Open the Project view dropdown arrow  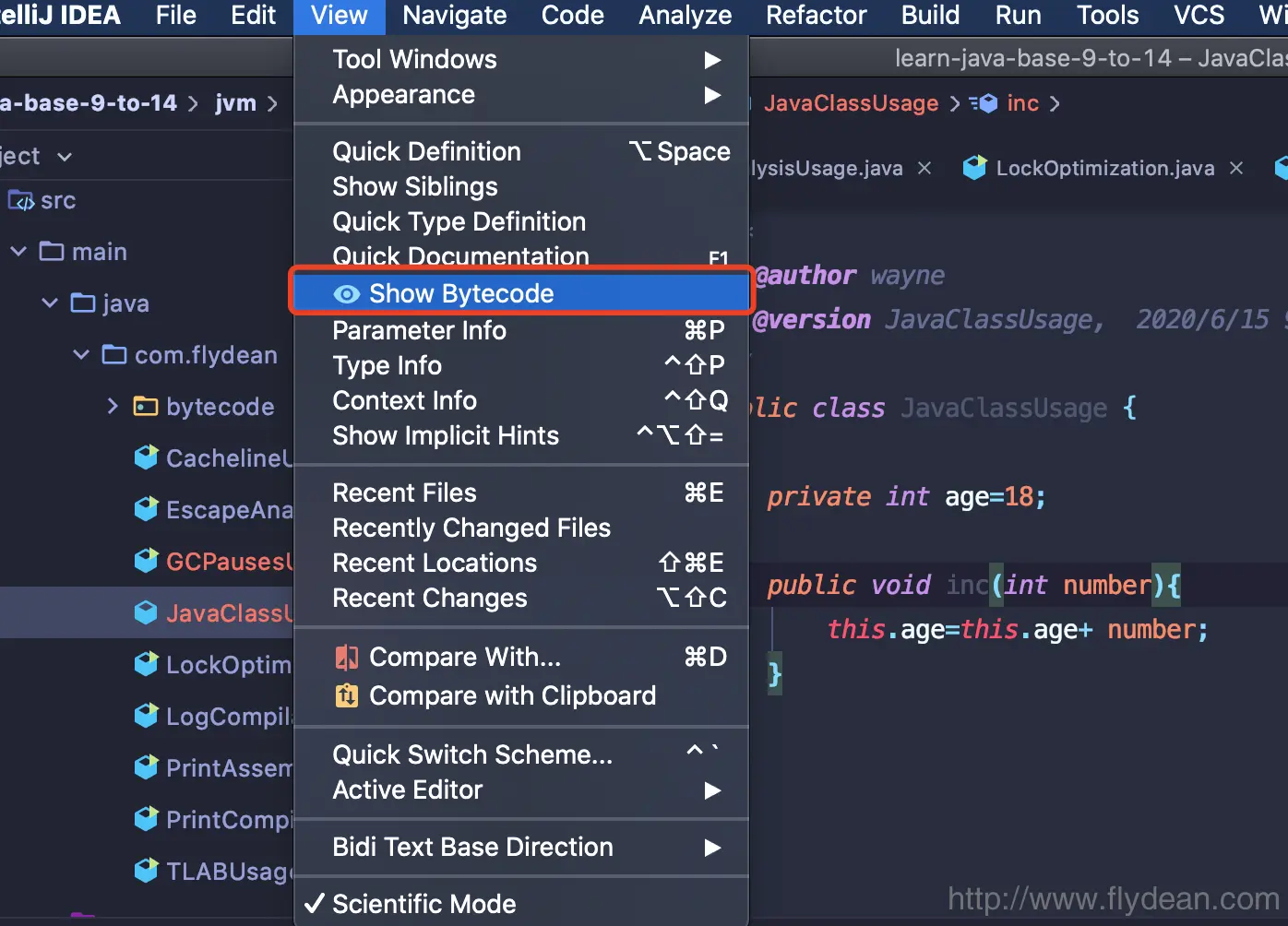click(65, 157)
